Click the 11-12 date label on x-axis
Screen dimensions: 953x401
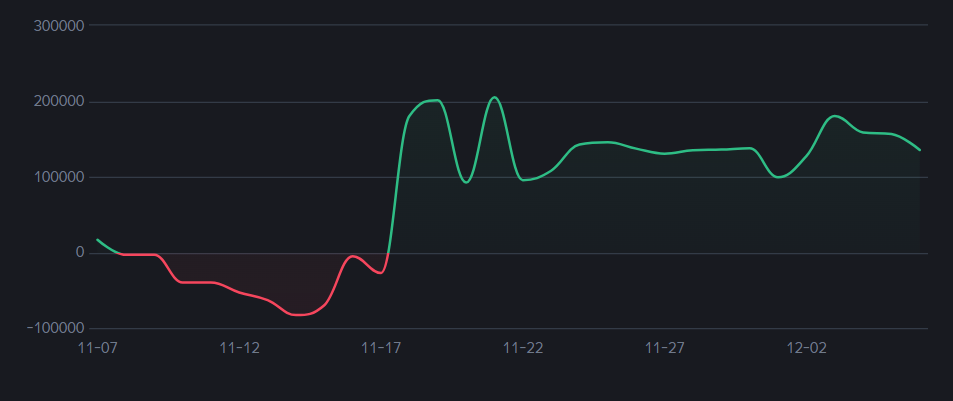239,348
